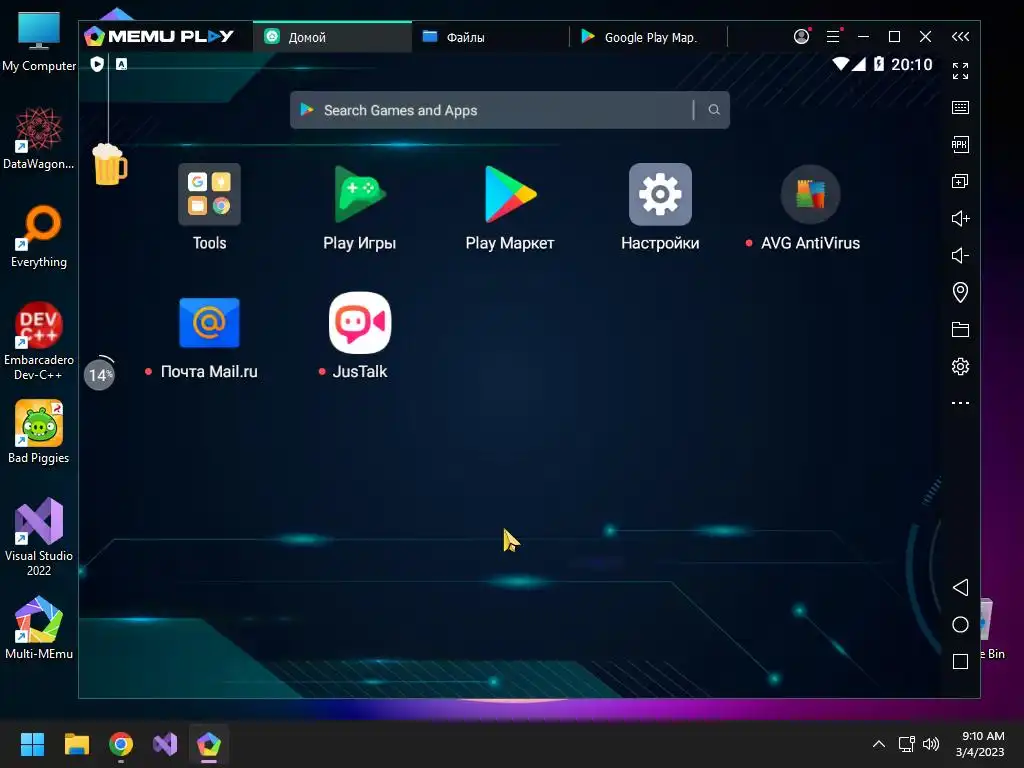Viewport: 1024px width, 768px height.
Task: Open MEmu settings gear in sidebar
Action: pos(960,366)
